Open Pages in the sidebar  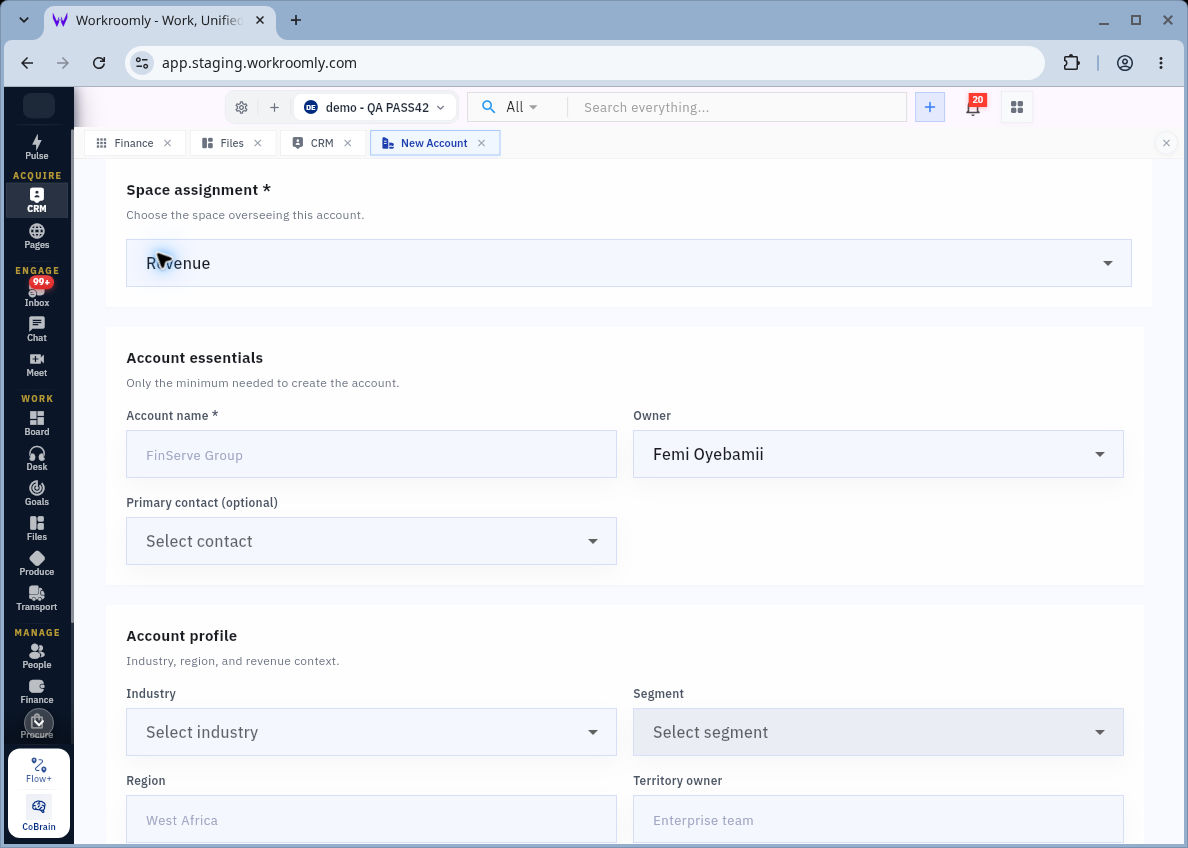(x=36, y=236)
